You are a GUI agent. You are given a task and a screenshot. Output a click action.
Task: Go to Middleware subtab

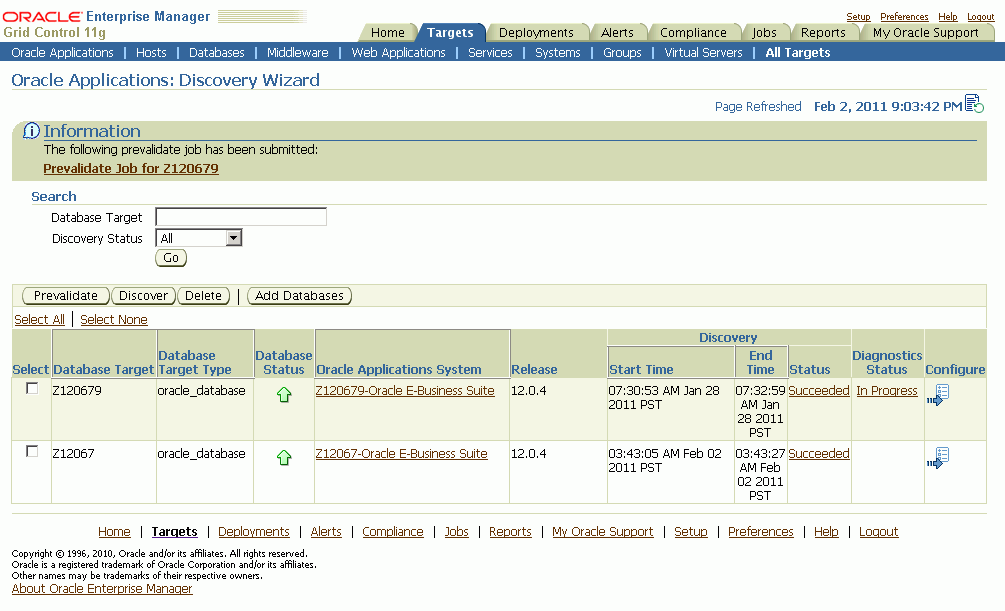[x=297, y=53]
